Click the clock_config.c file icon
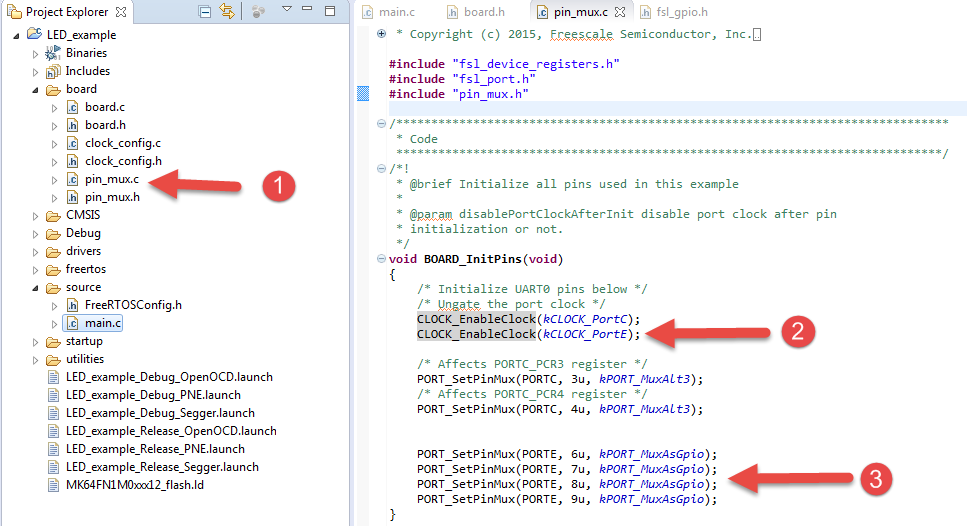This screenshot has height=526, width=967. pyautogui.click(x=72, y=143)
